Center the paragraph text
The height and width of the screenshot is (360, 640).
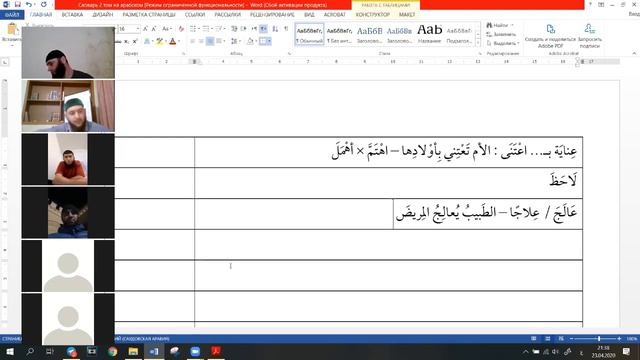(201, 41)
